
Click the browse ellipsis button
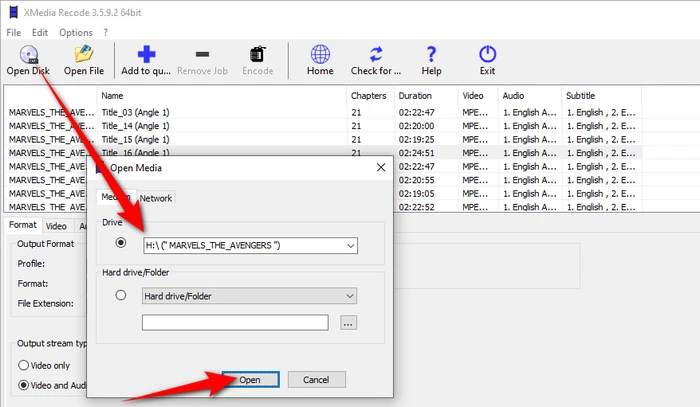click(348, 323)
